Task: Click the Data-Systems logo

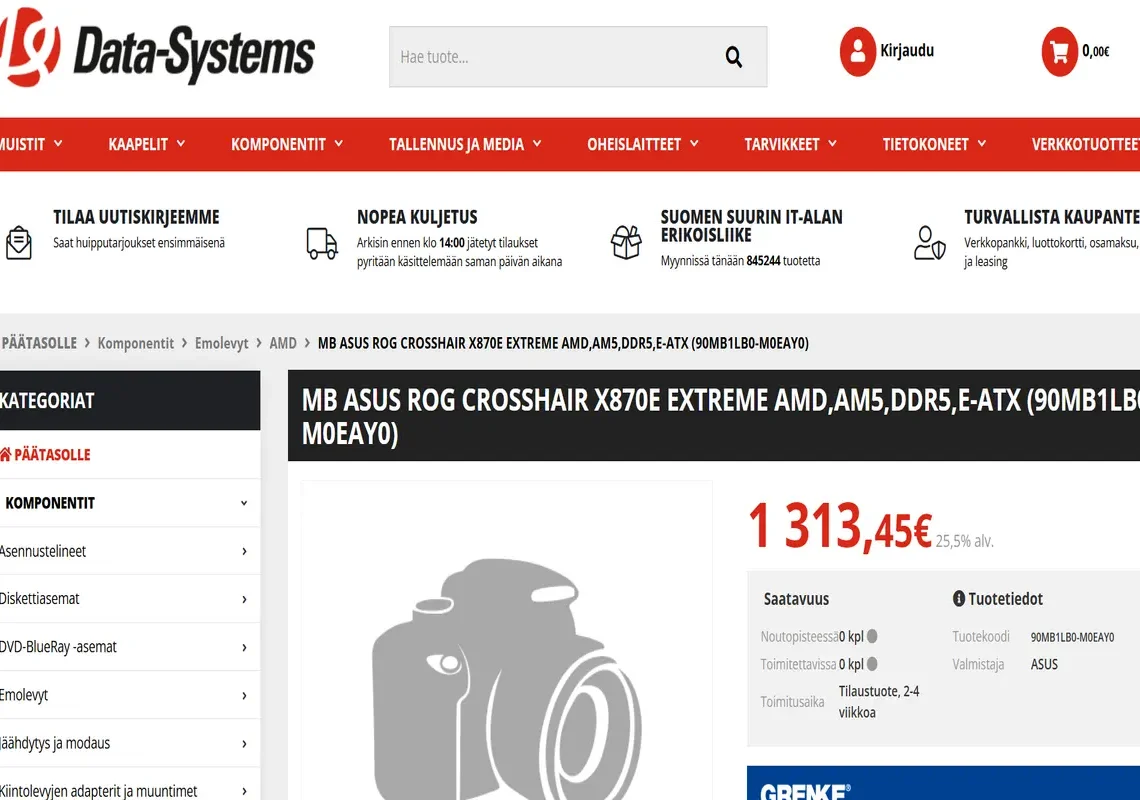Action: [x=158, y=49]
